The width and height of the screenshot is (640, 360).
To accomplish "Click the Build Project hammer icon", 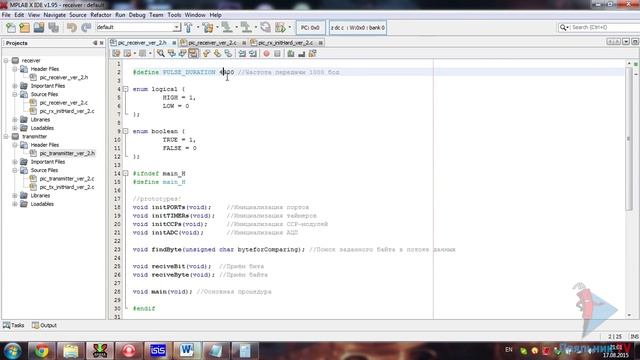I will click(x=189, y=27).
